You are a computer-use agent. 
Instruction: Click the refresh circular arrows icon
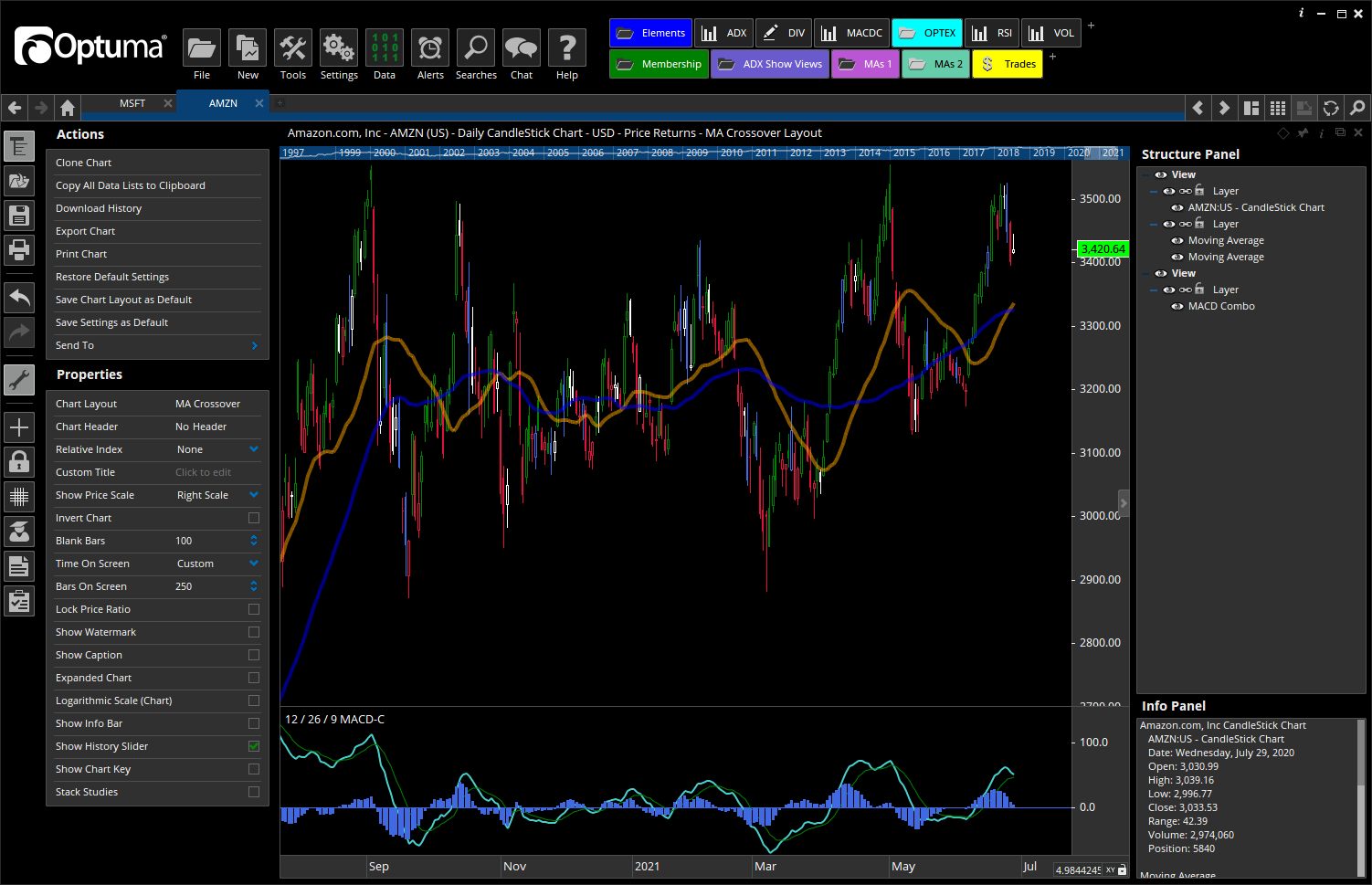(1331, 108)
